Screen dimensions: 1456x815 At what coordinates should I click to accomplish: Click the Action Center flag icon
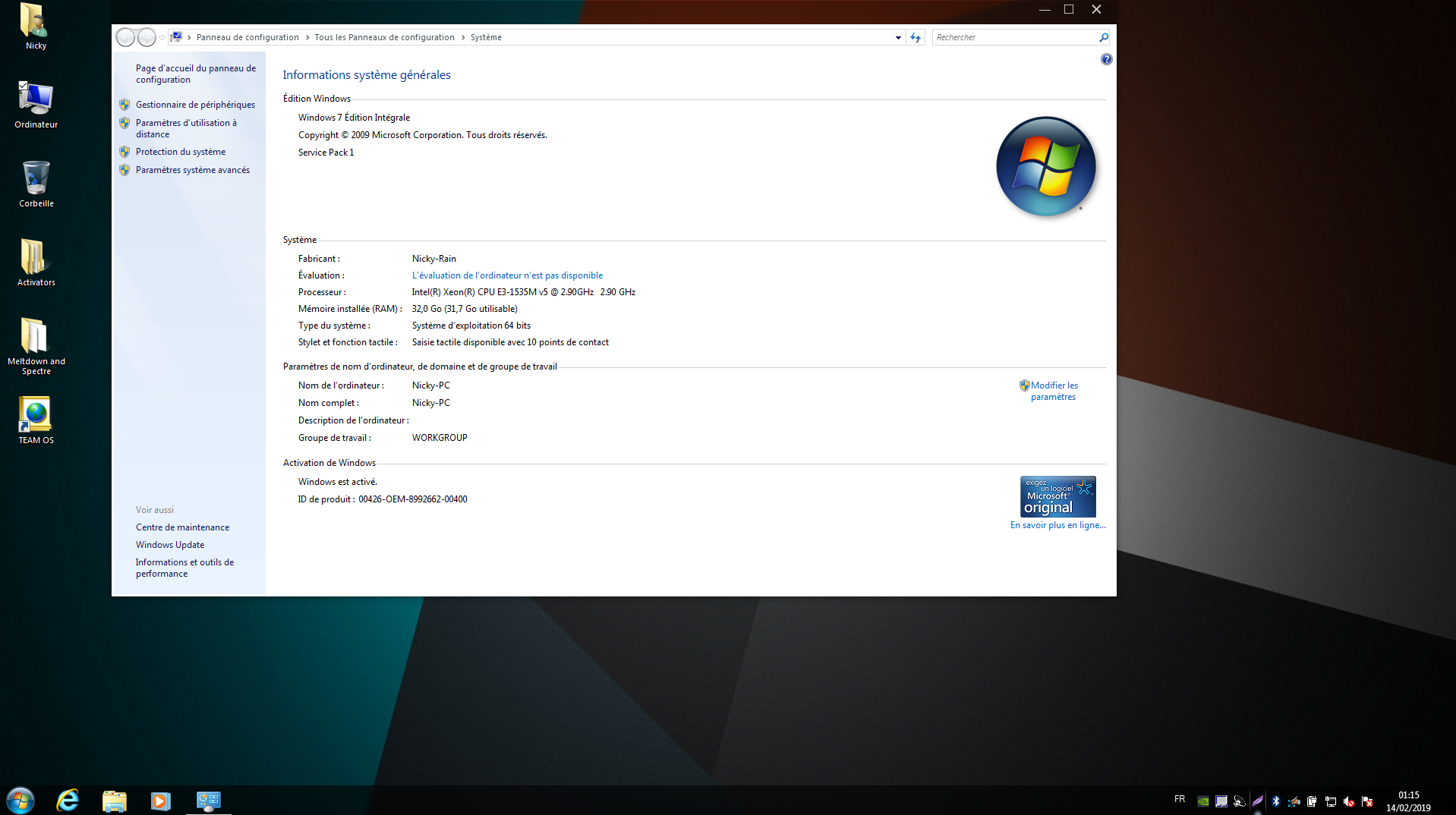click(x=1367, y=801)
